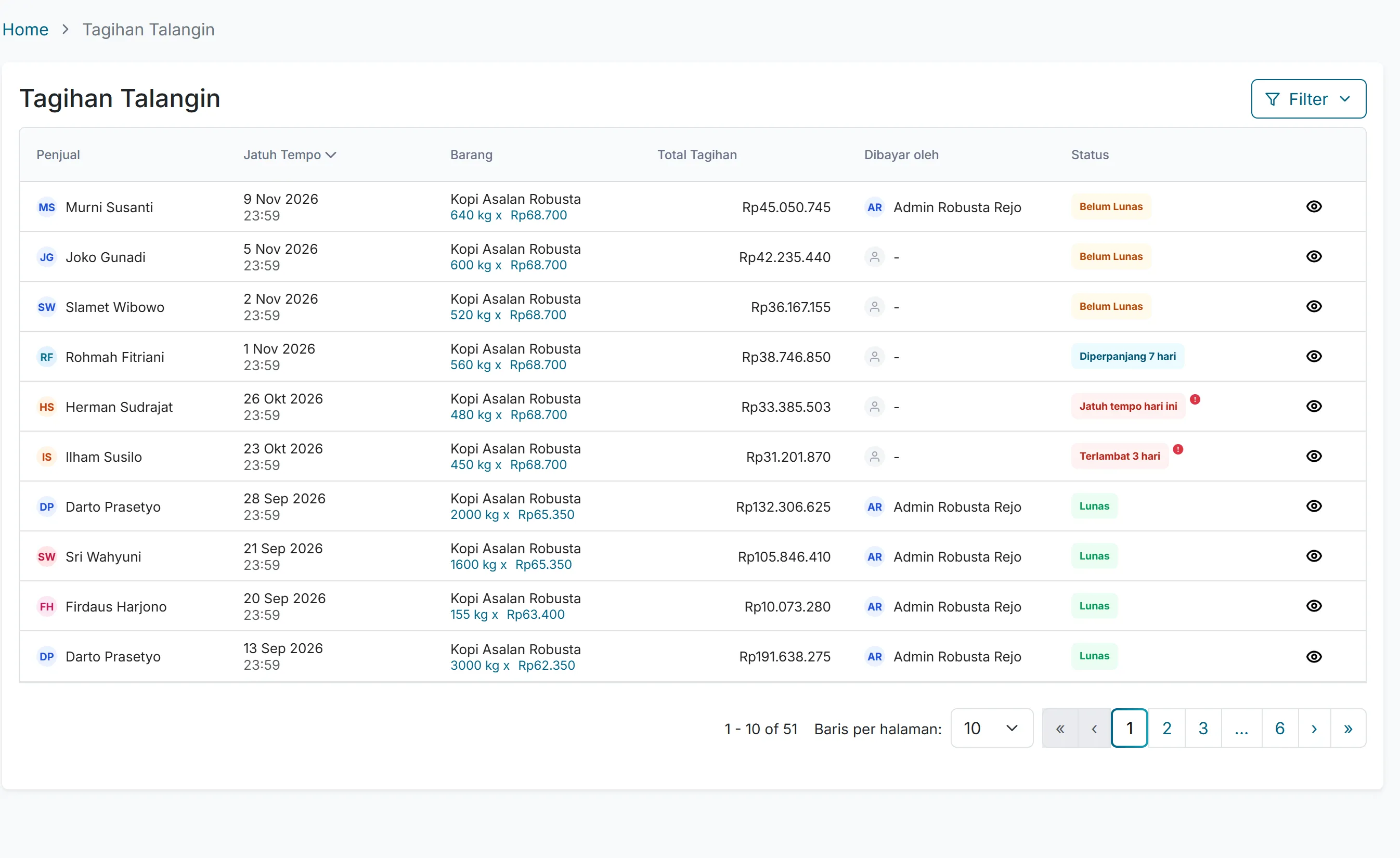1400x858 pixels.
Task: Go to the next page arrow
Action: [x=1314, y=728]
